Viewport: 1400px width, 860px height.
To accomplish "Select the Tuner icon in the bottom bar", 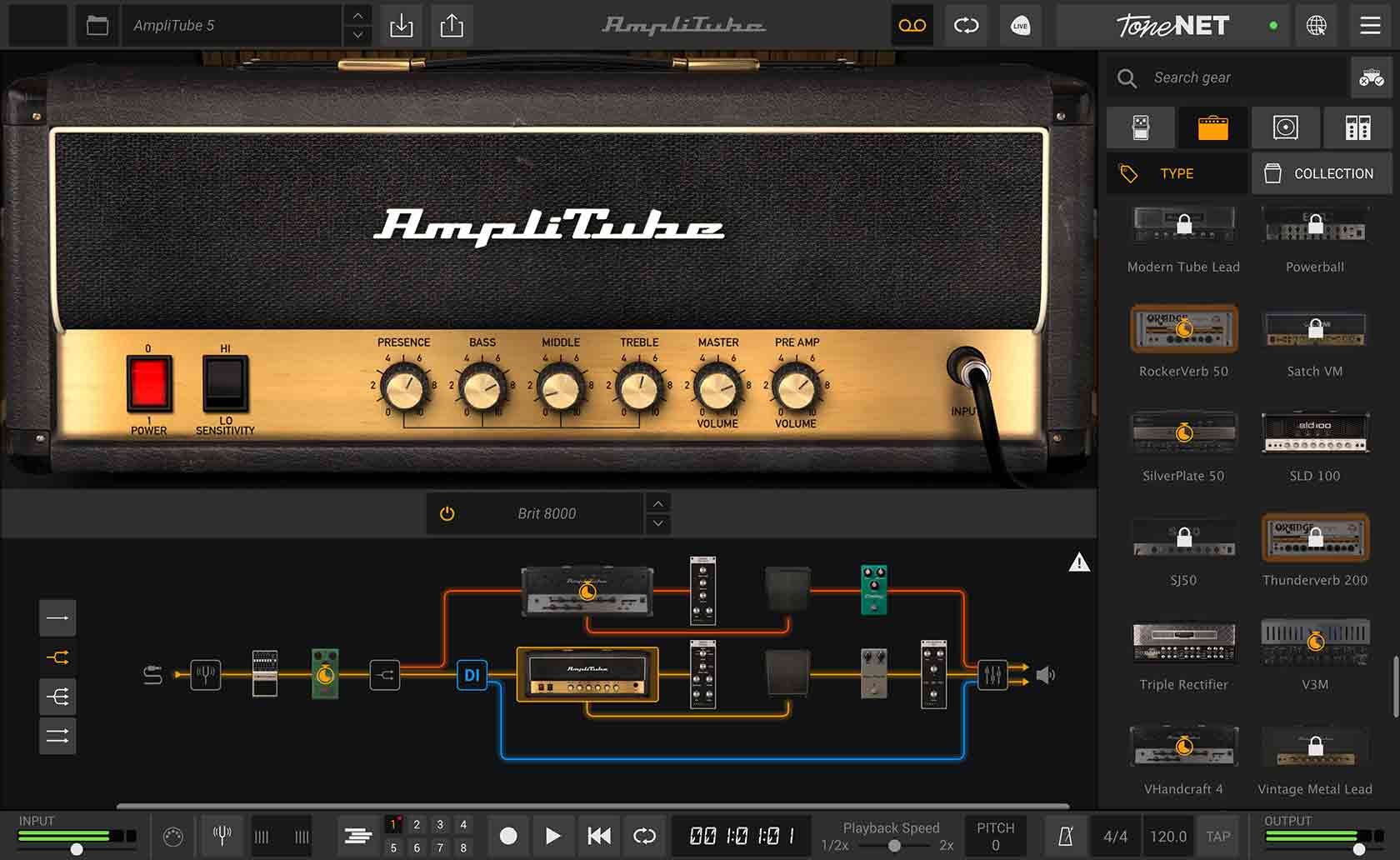I will click(x=222, y=836).
